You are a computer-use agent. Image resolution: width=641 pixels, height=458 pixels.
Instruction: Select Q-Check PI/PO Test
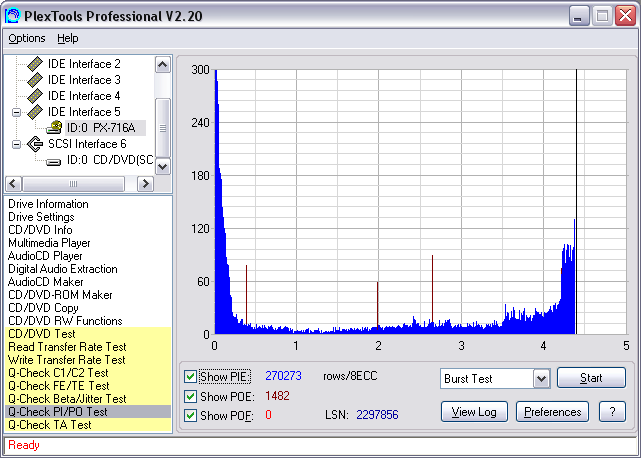tap(88, 412)
